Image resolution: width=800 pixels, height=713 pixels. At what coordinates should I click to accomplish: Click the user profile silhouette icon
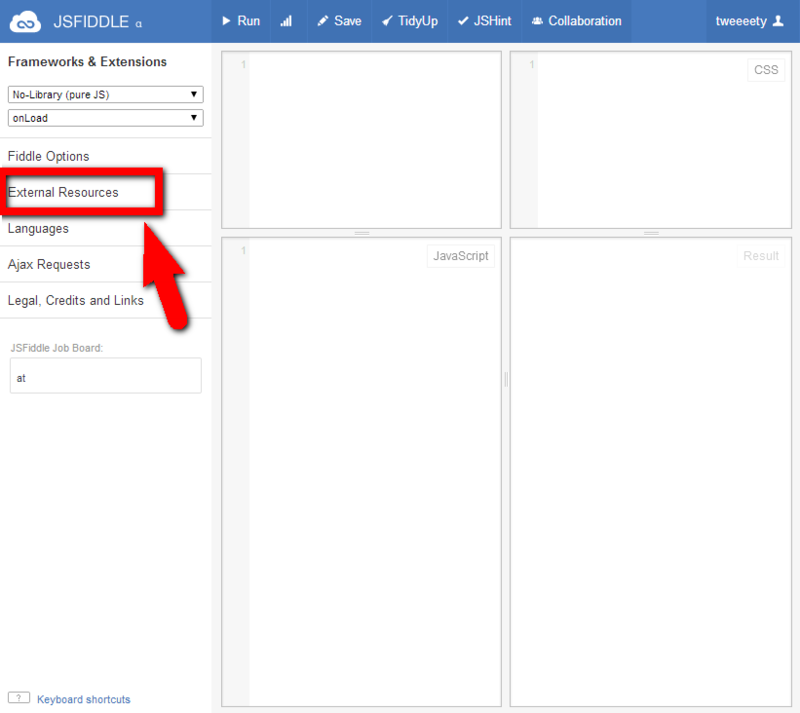click(778, 21)
